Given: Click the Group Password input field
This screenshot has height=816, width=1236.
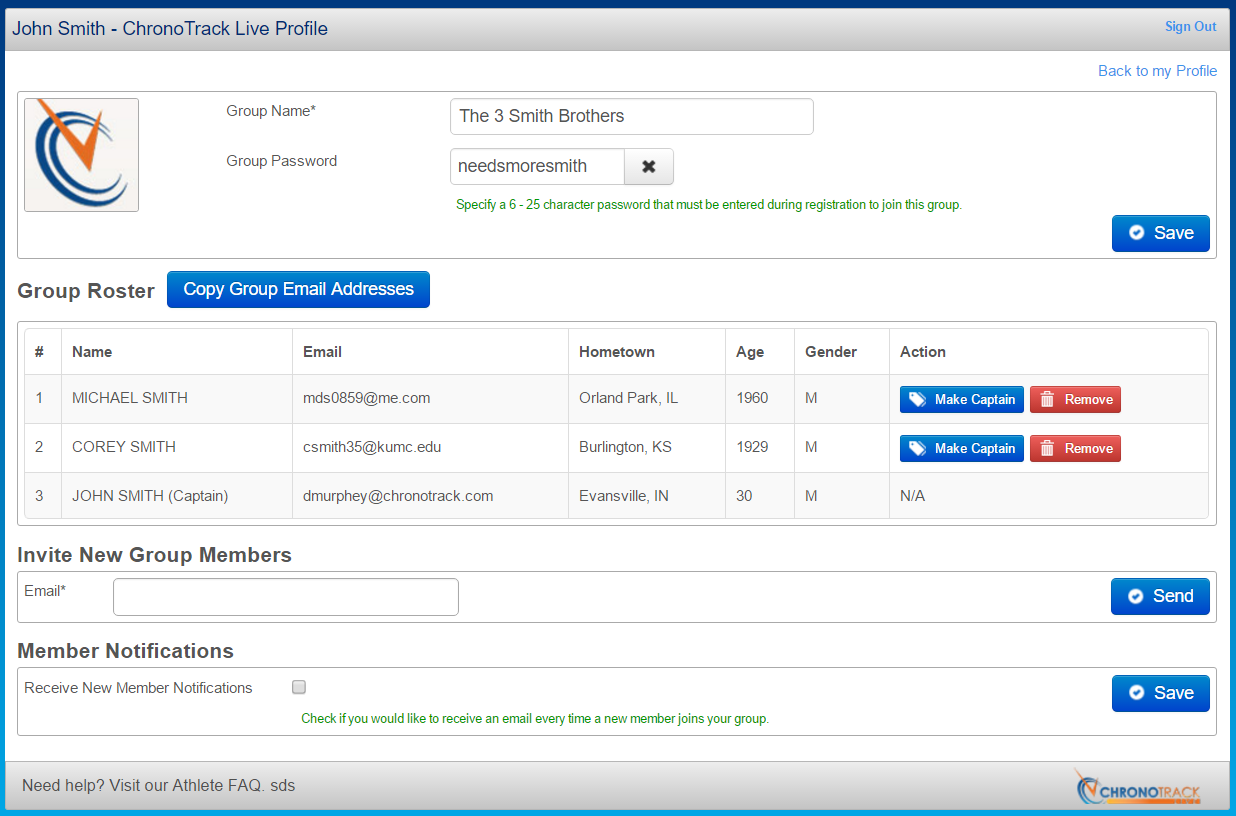Looking at the screenshot, I should (537, 167).
